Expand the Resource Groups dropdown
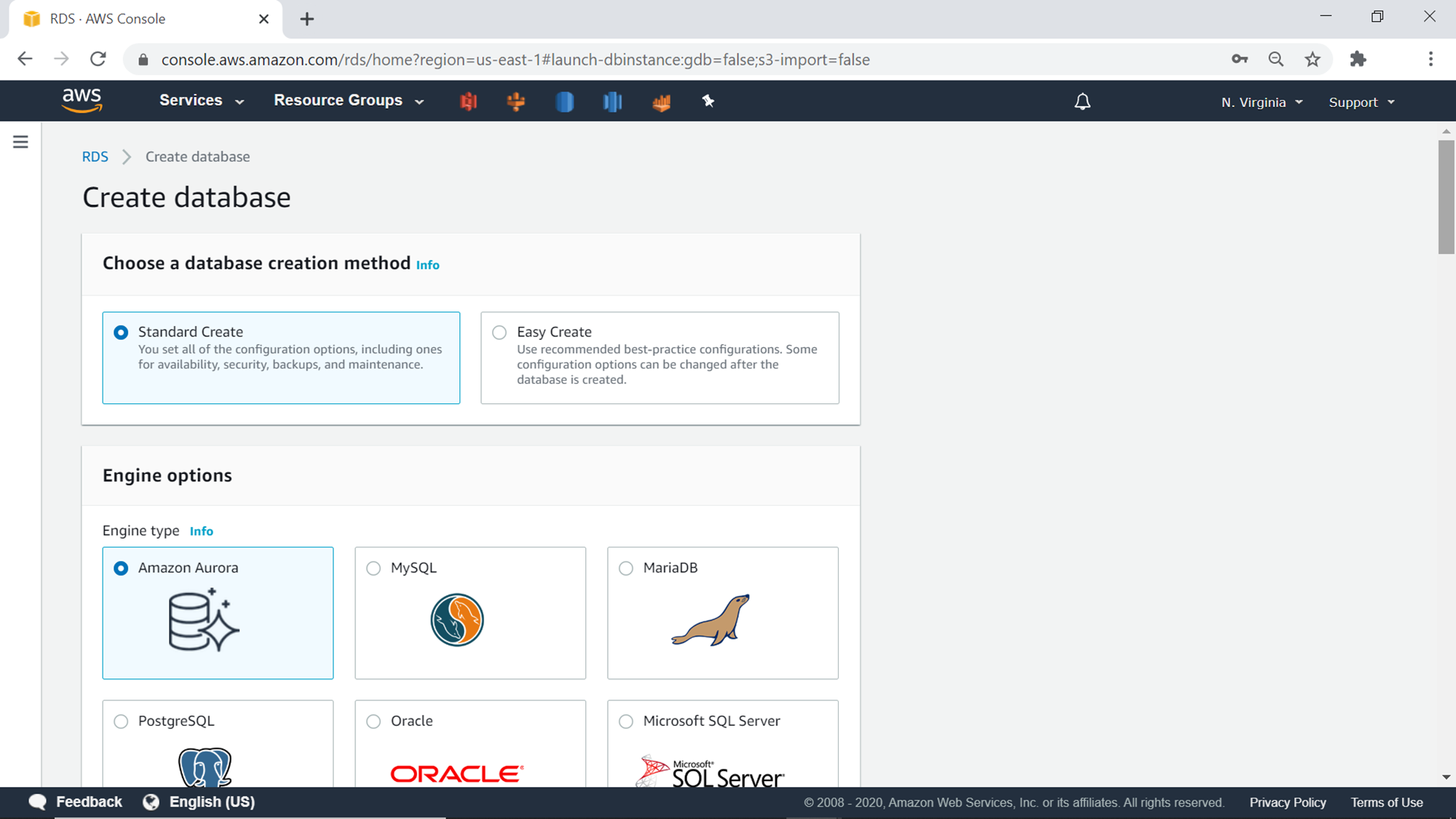Screen dimensions: 1456x819 click(348, 101)
